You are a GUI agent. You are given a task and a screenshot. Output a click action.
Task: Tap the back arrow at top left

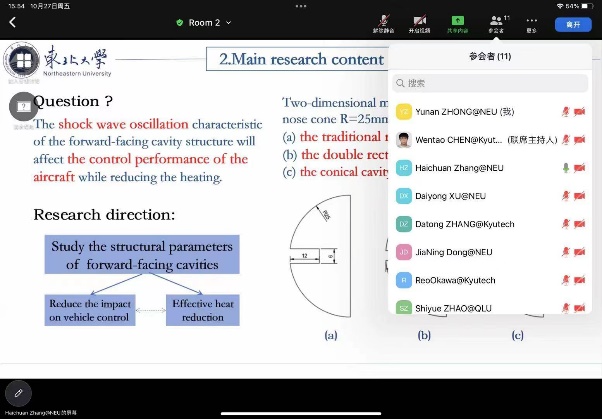[x=13, y=22]
